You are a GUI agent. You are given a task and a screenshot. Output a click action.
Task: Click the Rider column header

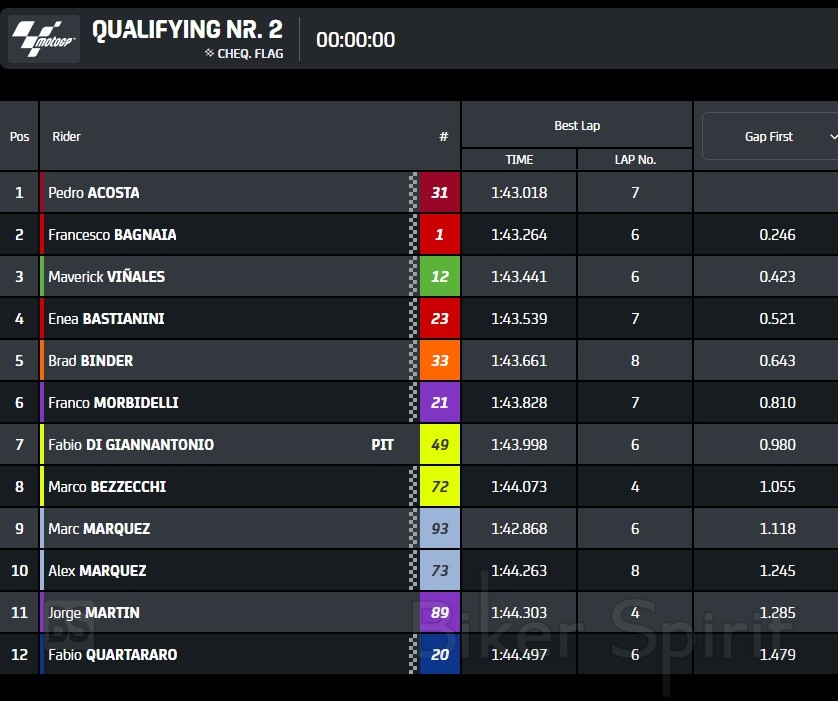67,136
